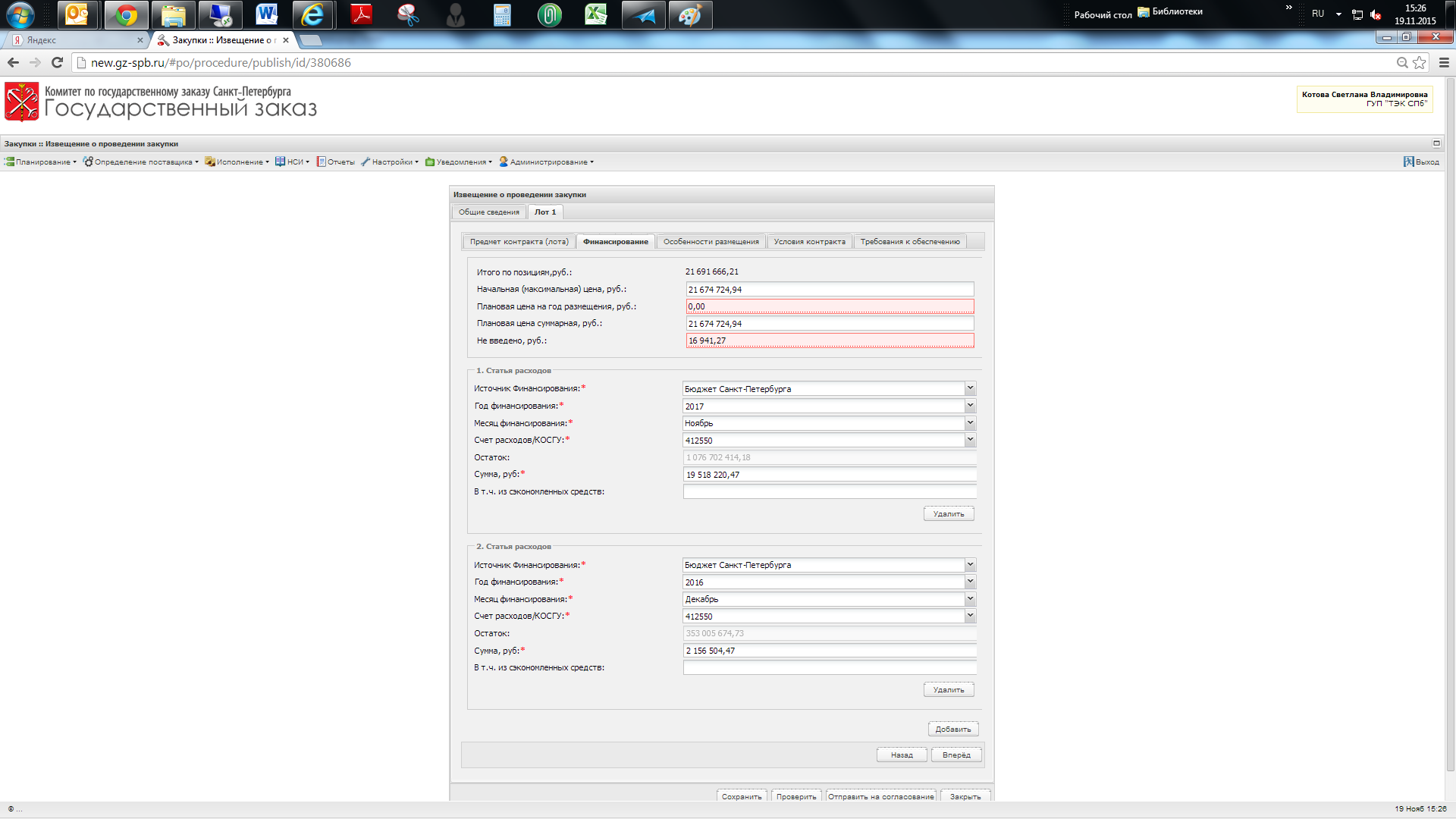Click the Плановая цена на год размещения field
The image size is (1456, 819).
tap(830, 306)
